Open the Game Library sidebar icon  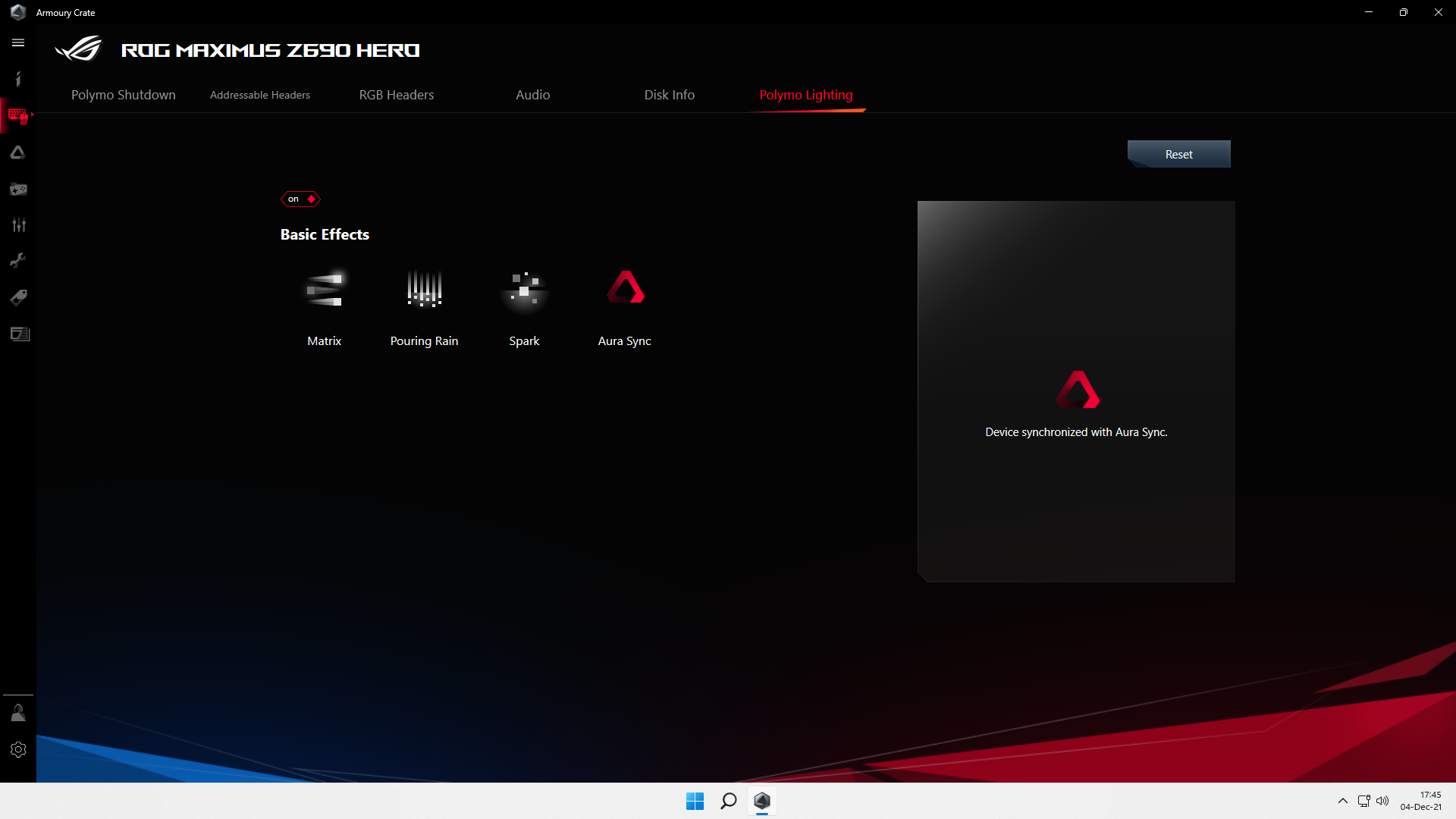coord(18,189)
